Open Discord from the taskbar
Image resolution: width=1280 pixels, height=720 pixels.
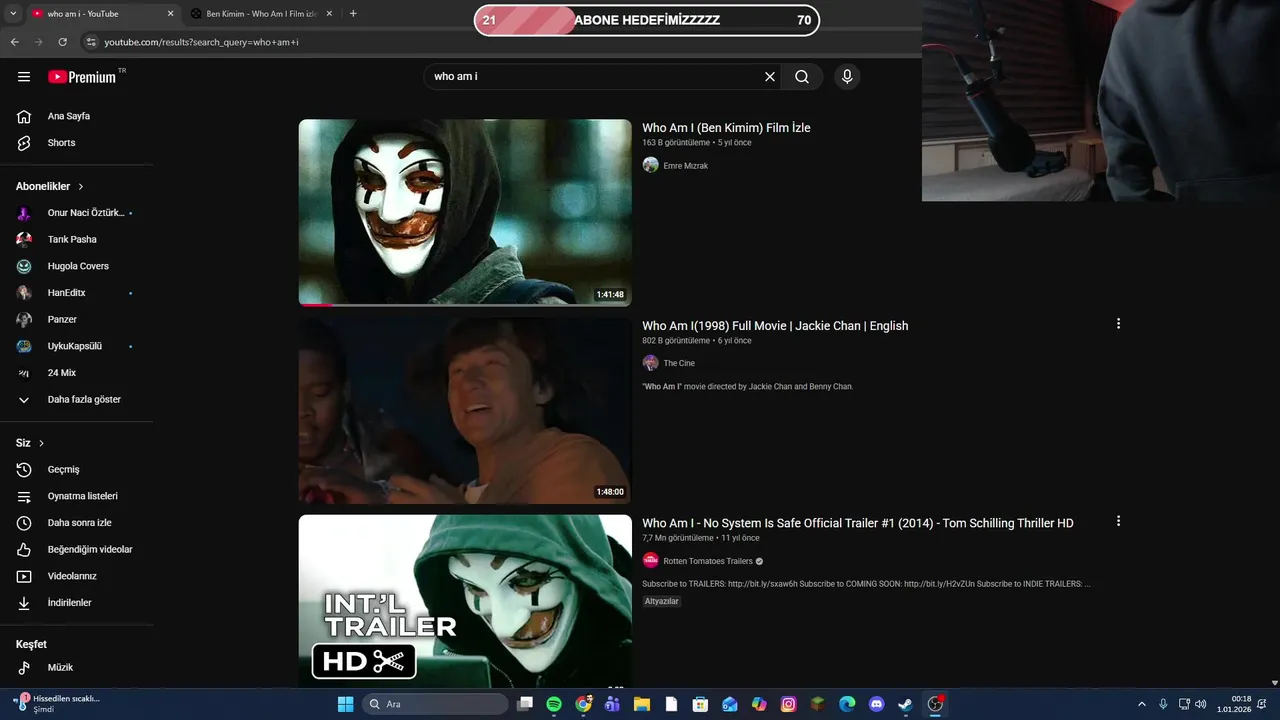click(x=876, y=704)
